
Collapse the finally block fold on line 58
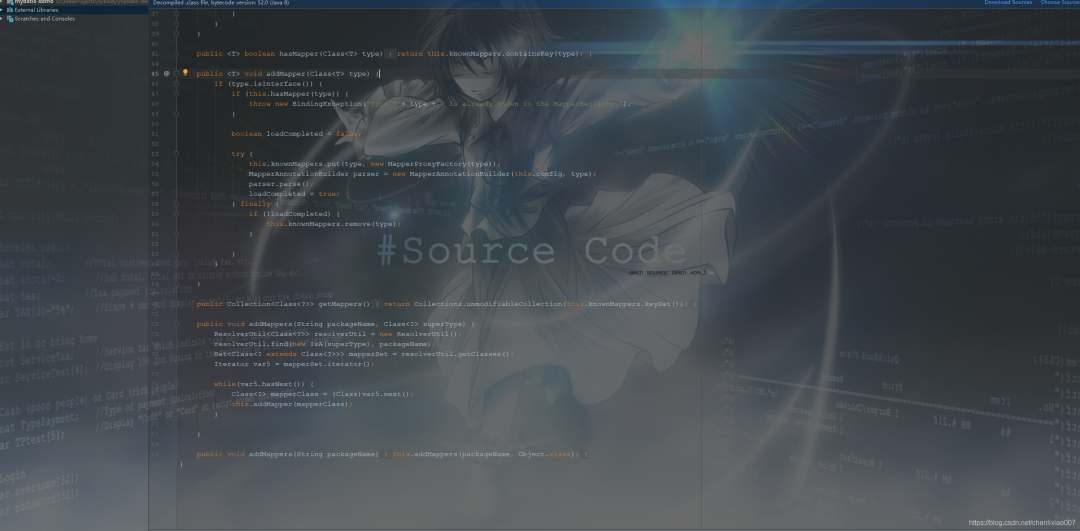click(x=176, y=204)
